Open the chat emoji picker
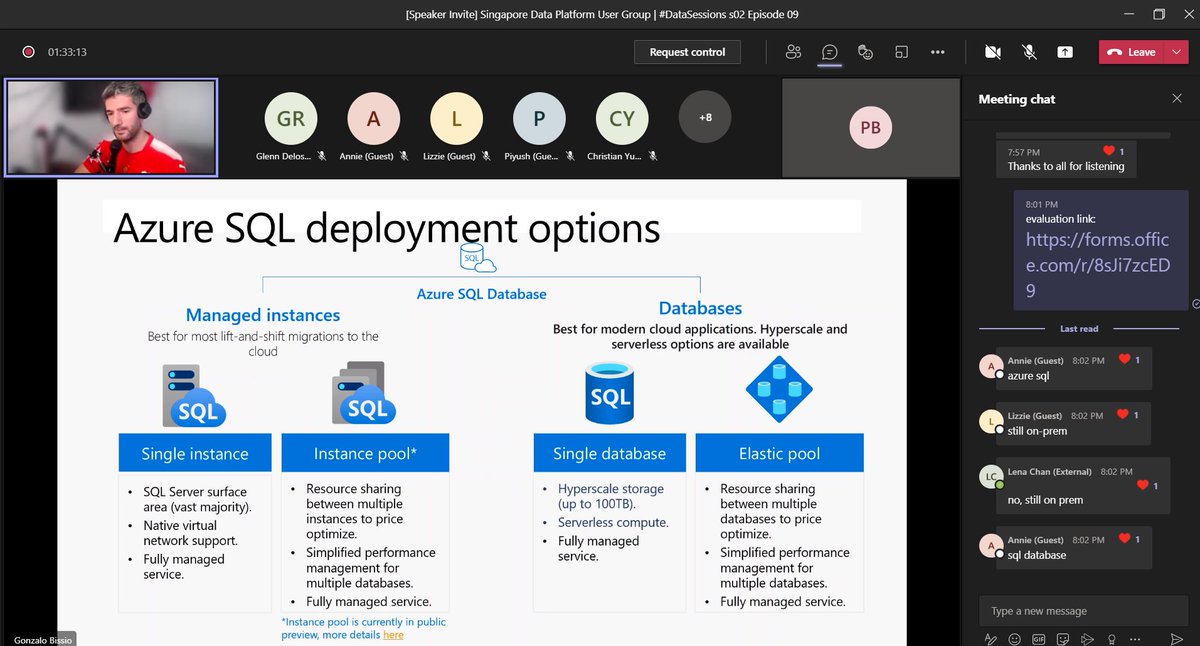1200x646 pixels. 1015,638
